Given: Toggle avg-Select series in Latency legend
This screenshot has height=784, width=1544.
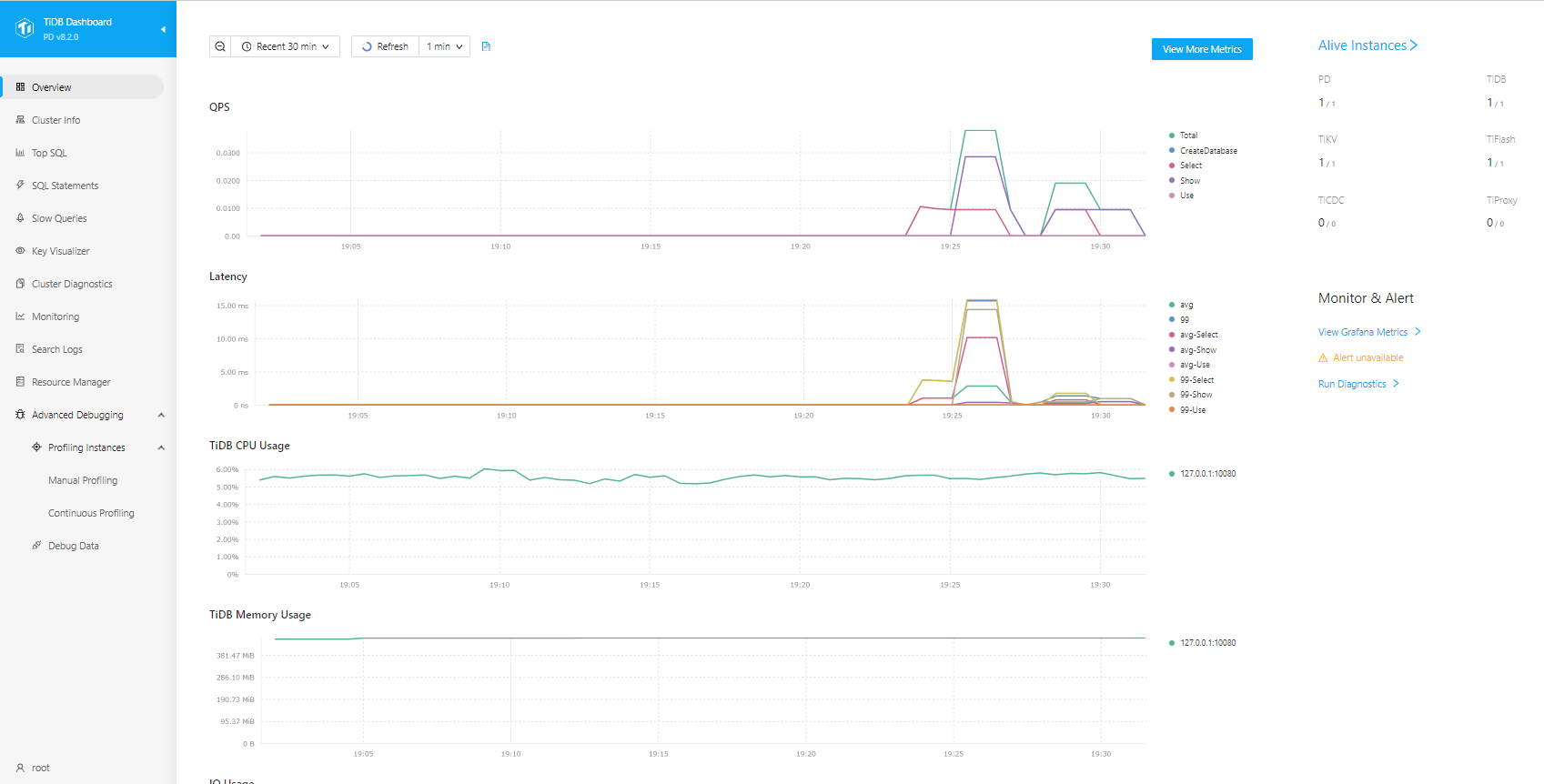Looking at the screenshot, I should [1194, 335].
